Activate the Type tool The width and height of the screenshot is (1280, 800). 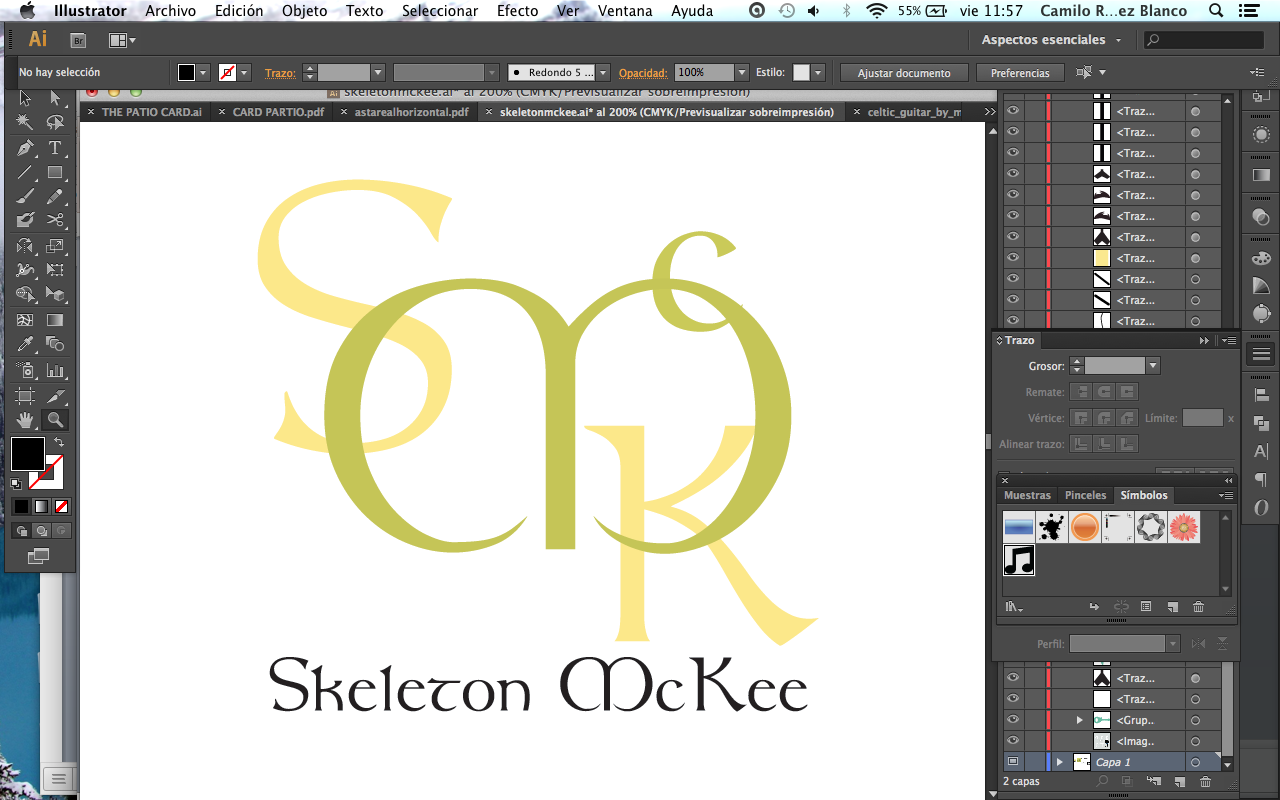pos(55,149)
